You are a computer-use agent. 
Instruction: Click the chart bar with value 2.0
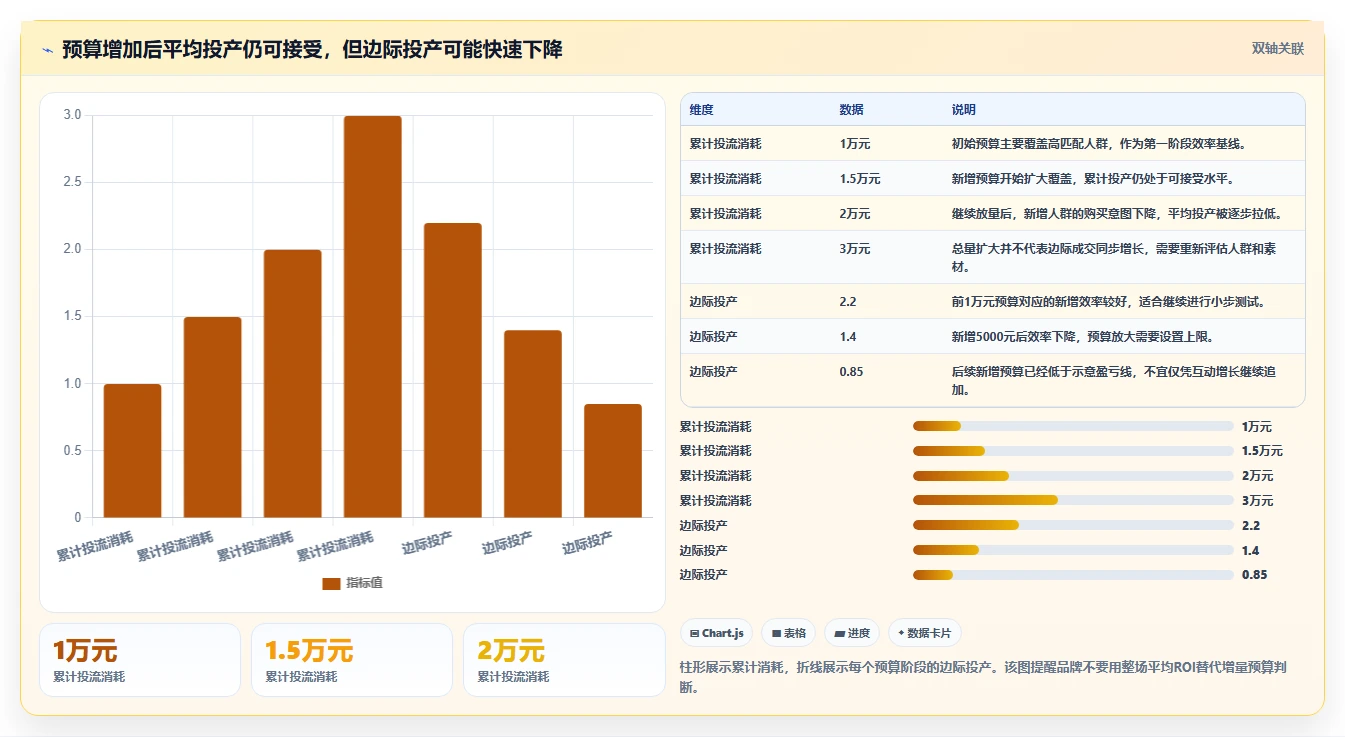click(293, 383)
